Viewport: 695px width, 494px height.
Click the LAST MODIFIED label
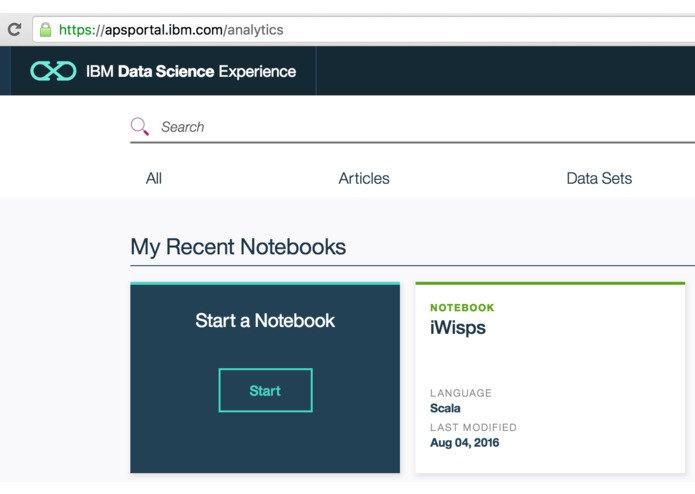pyautogui.click(x=473, y=427)
